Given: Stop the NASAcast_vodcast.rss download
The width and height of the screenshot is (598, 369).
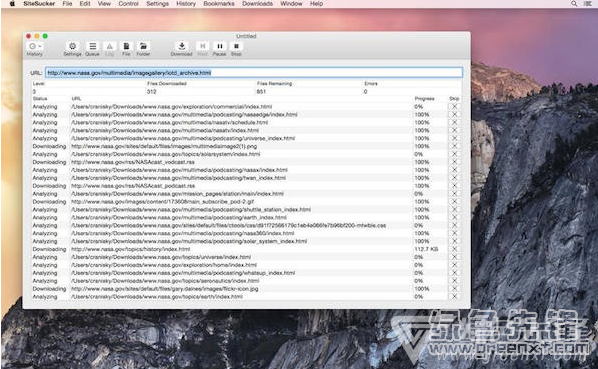Looking at the screenshot, I should pyautogui.click(x=454, y=162).
